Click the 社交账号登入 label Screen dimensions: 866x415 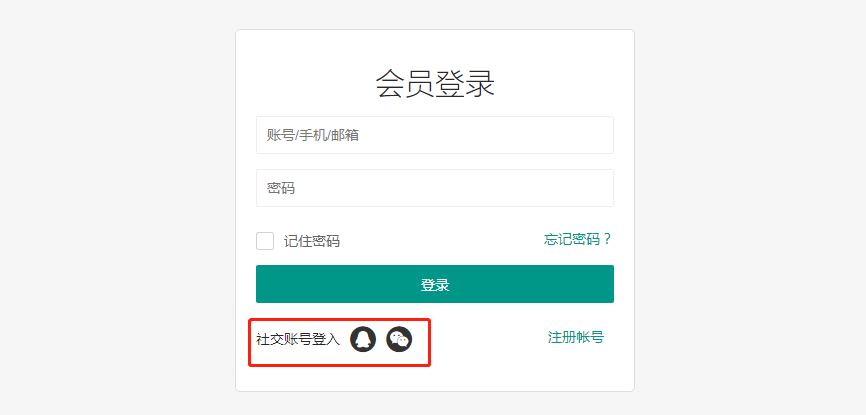(298, 339)
